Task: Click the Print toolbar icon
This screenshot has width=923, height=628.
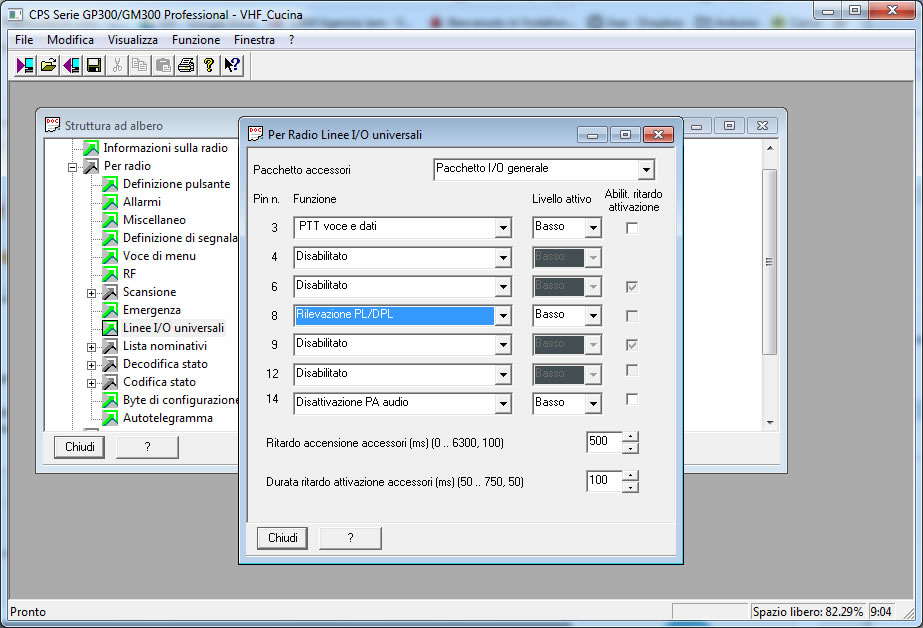Action: click(186, 65)
